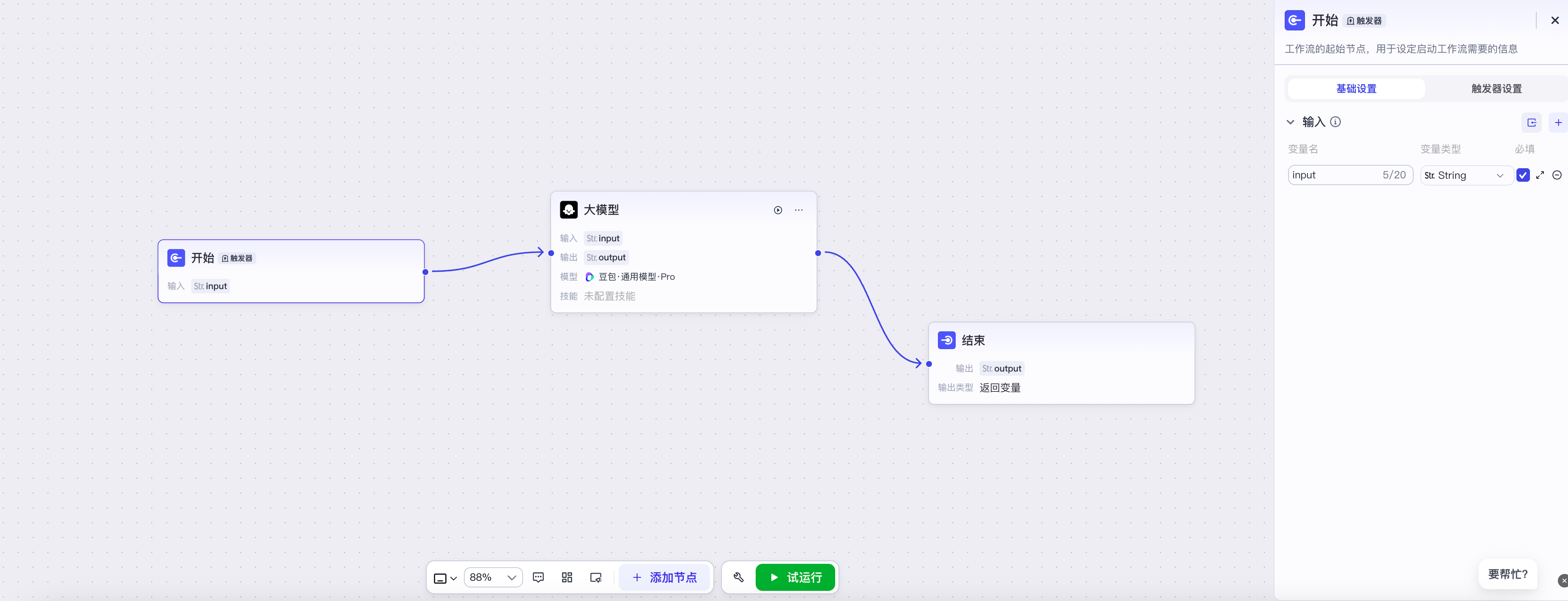Remove the input variable with minus icon
1568x601 pixels.
(1557, 175)
